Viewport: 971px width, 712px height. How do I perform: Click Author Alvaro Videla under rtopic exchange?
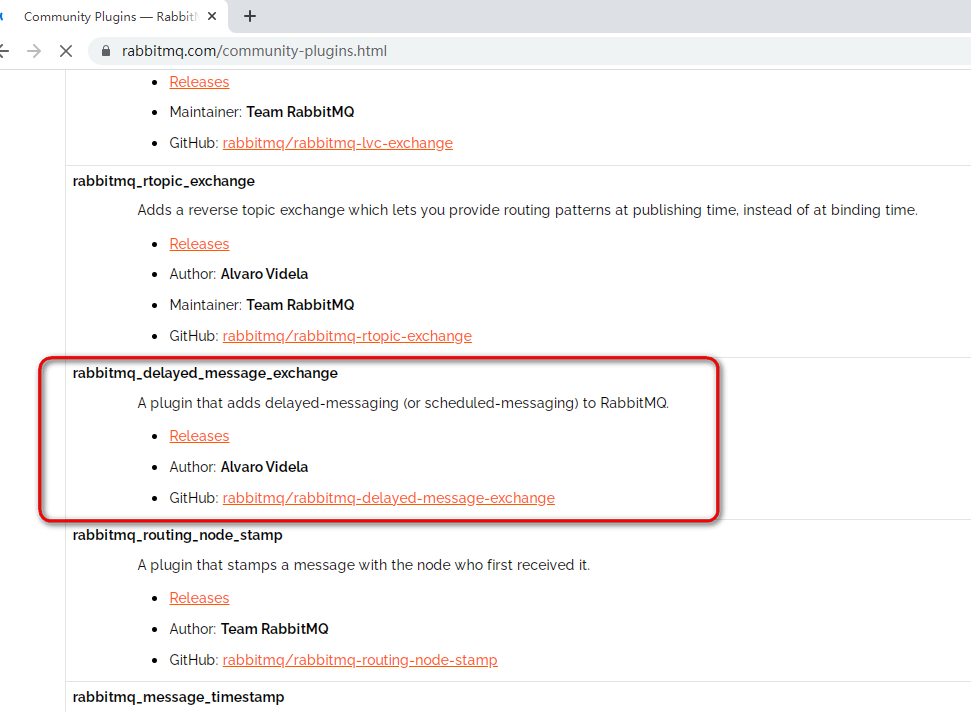[238, 274]
